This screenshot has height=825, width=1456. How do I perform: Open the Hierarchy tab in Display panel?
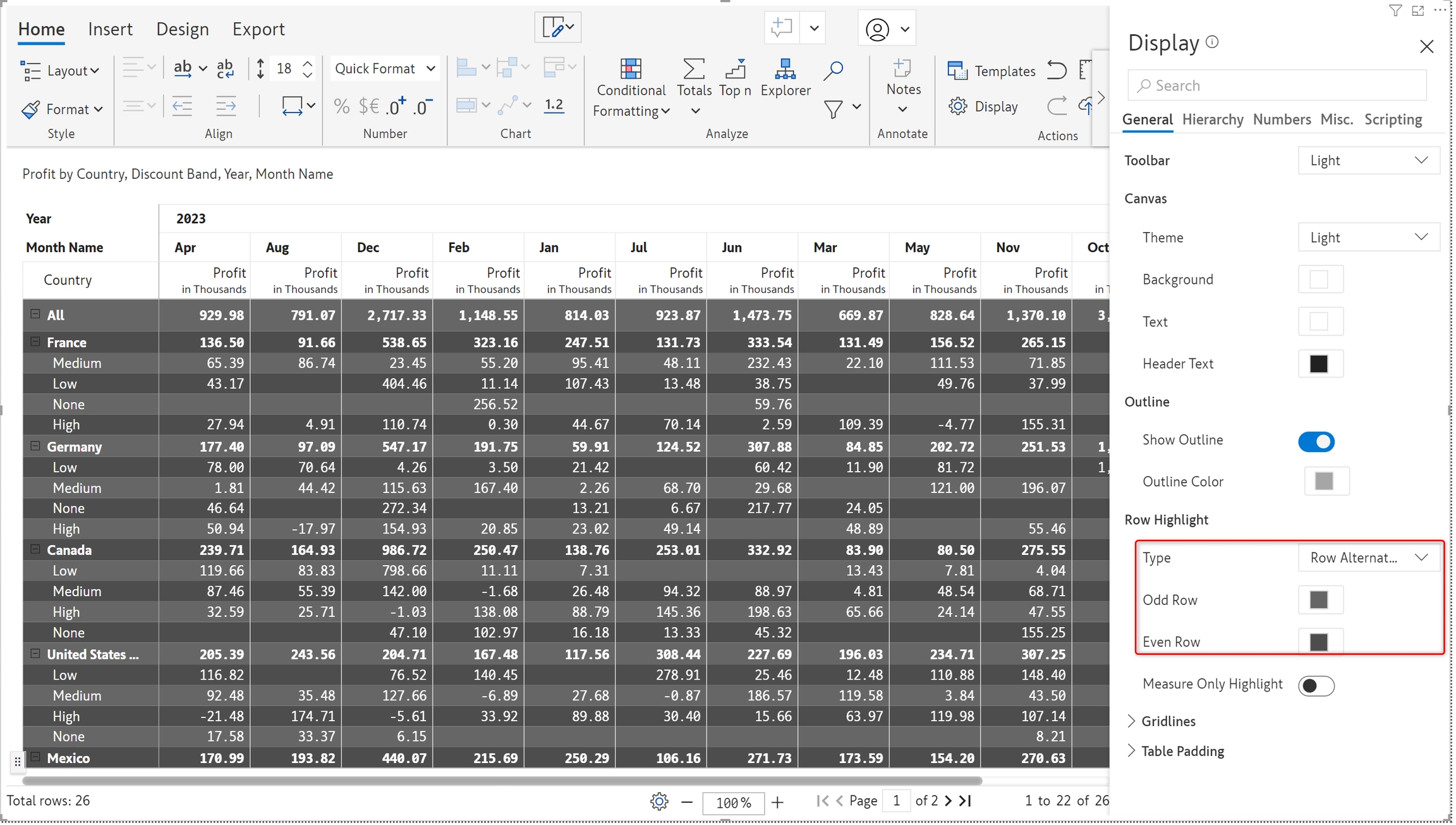[x=1212, y=119]
